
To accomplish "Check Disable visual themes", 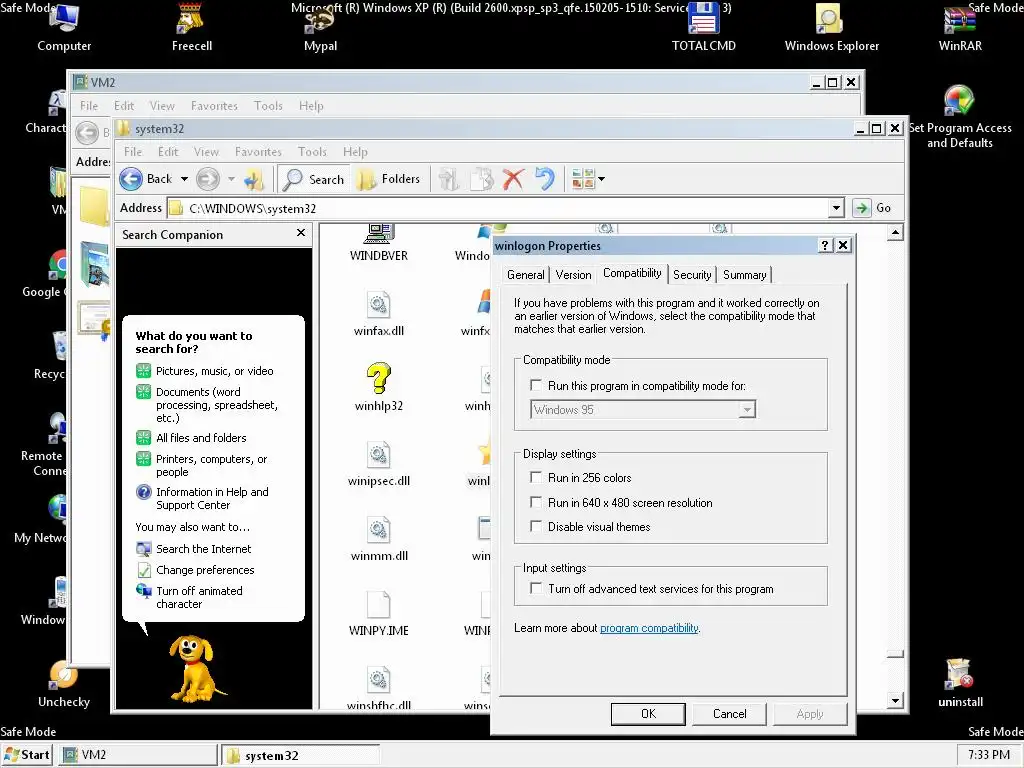I will 536,526.
